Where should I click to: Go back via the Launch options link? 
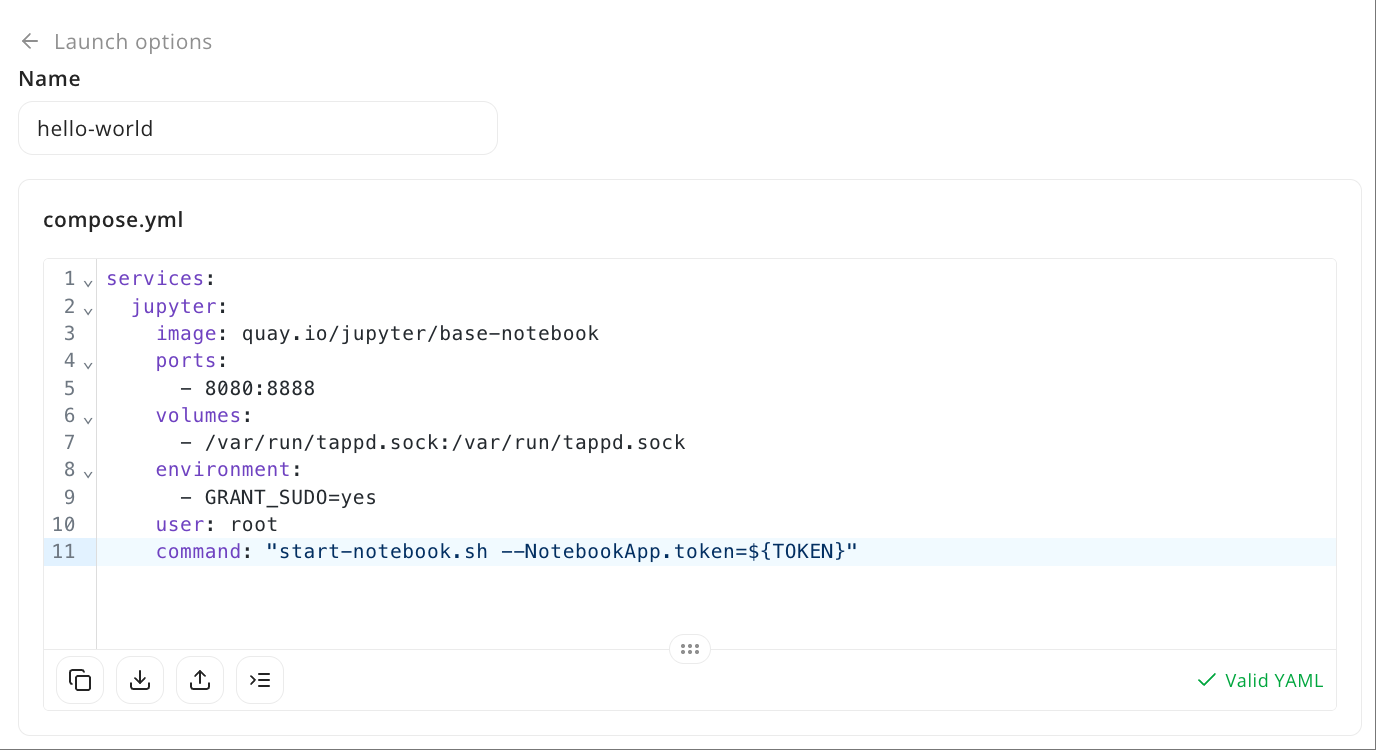(133, 41)
